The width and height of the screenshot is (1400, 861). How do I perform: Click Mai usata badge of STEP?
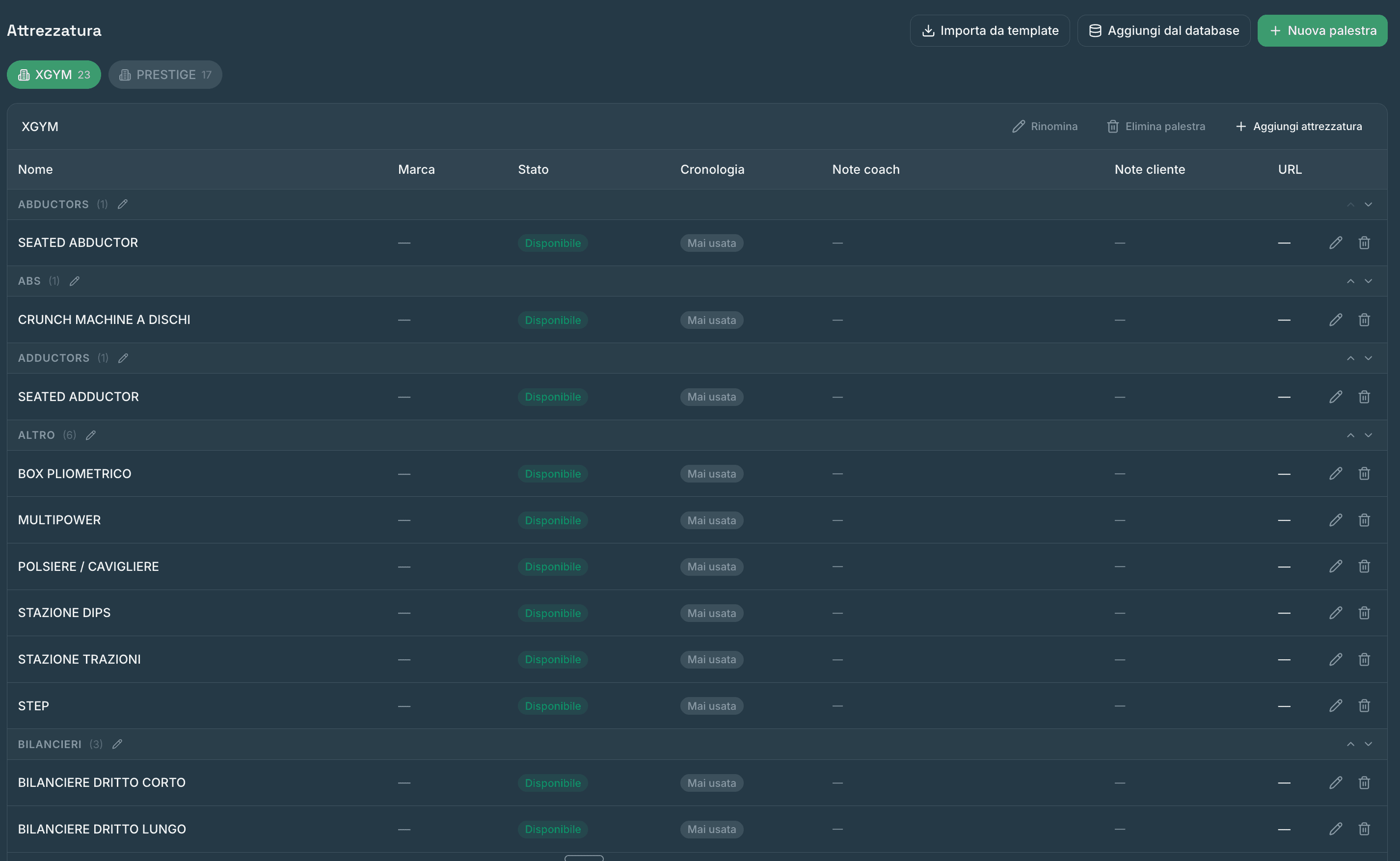tap(711, 706)
